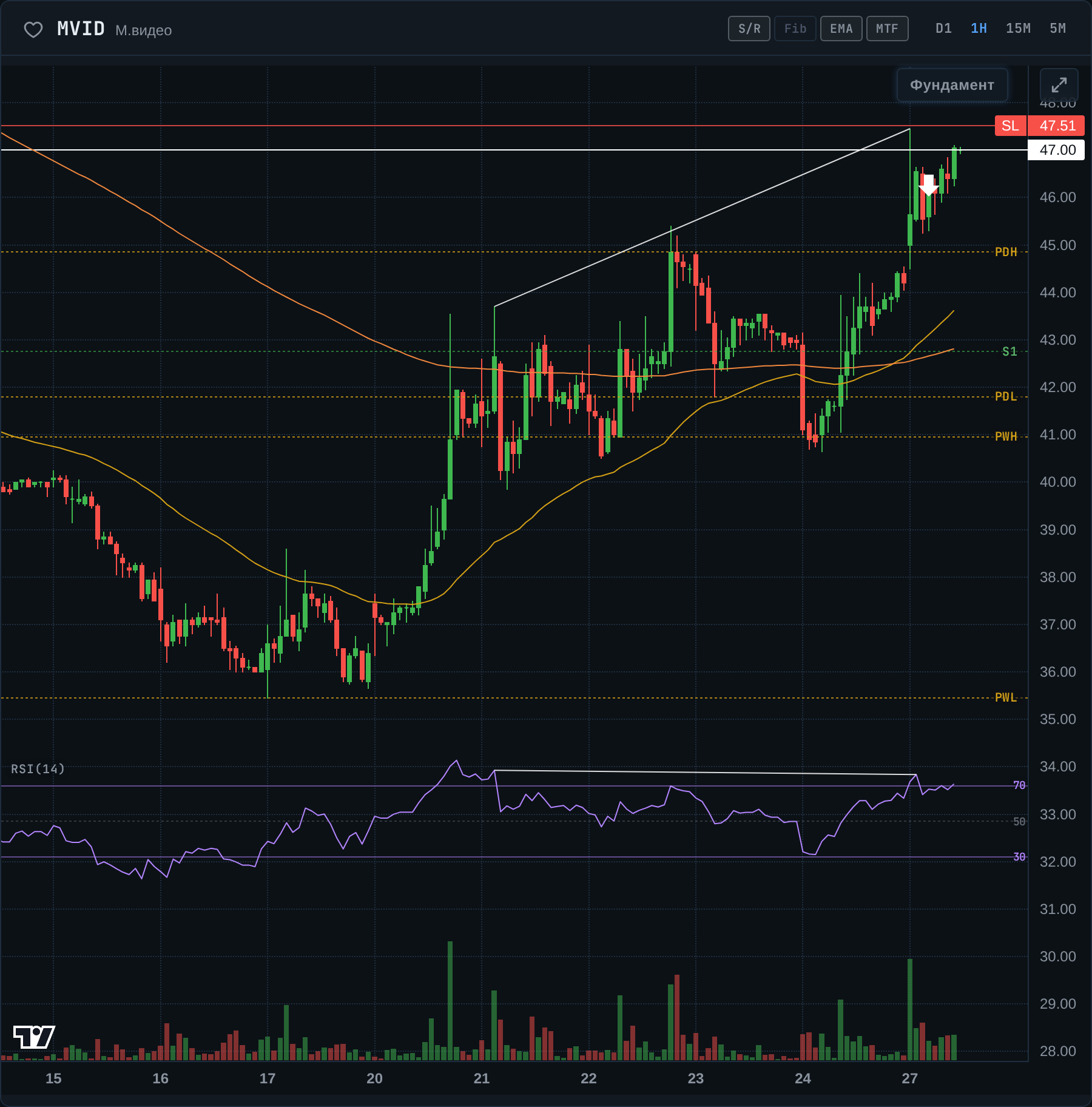The width and height of the screenshot is (1092, 1107).
Task: Click the date 22 on time axis
Action: [x=588, y=1078]
